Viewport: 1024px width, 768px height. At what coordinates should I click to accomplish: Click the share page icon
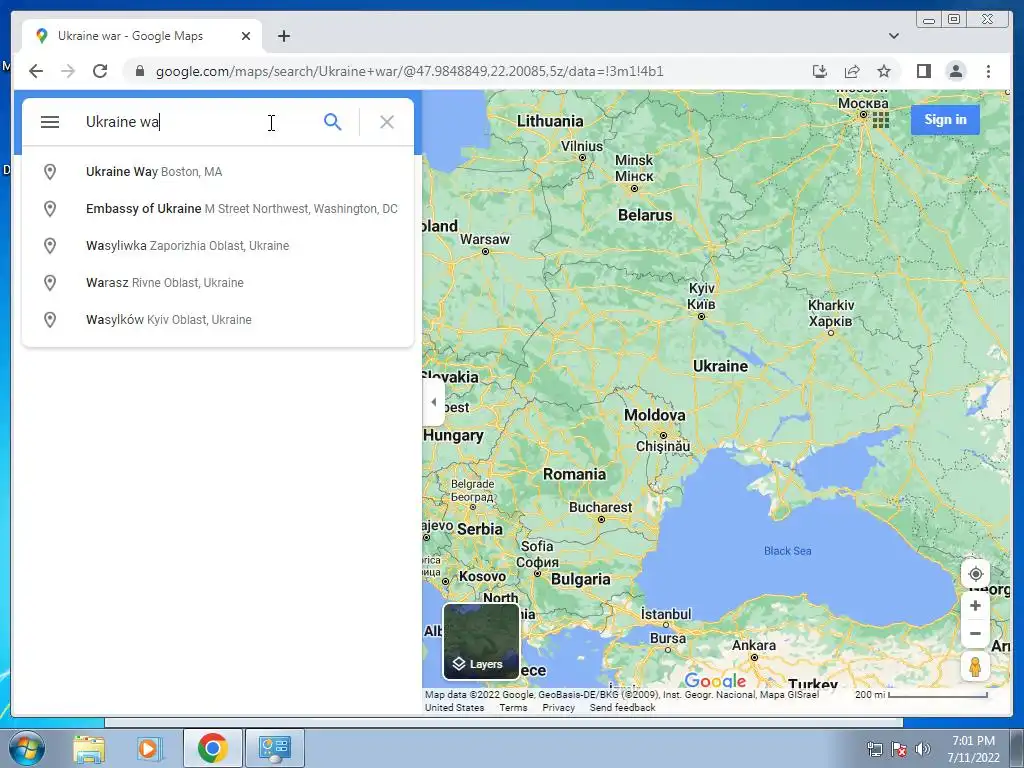tap(852, 71)
